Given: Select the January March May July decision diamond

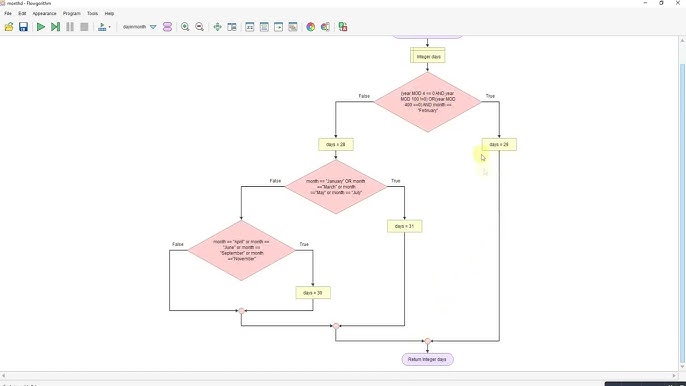Looking at the screenshot, I should coord(336,187).
